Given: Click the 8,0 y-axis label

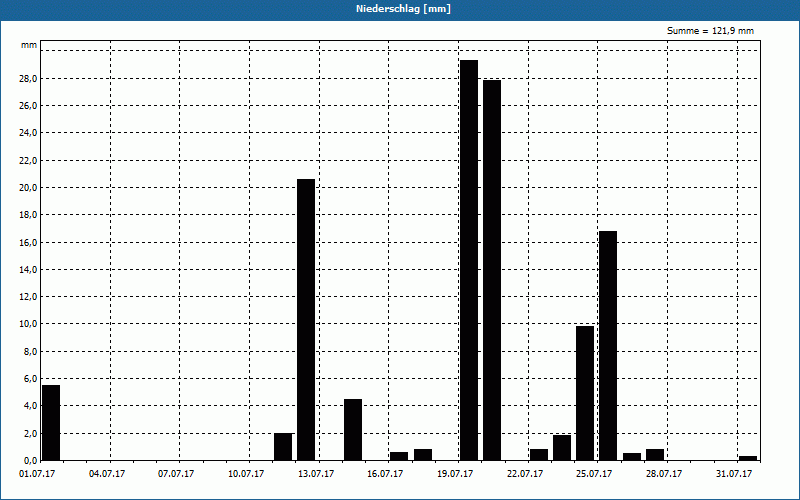Looking at the screenshot, I should pyautogui.click(x=30, y=352).
